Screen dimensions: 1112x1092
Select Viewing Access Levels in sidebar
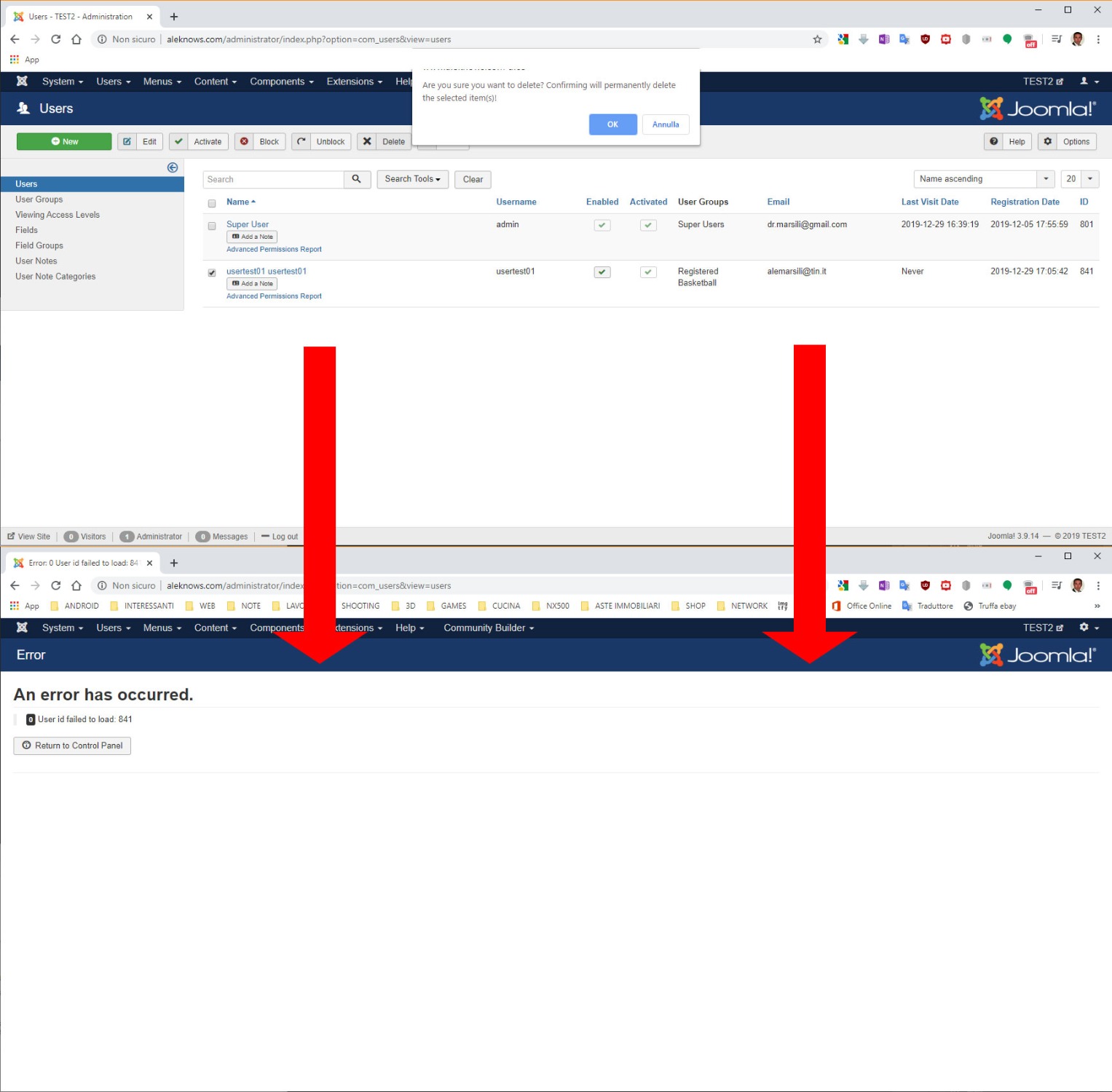click(x=58, y=215)
